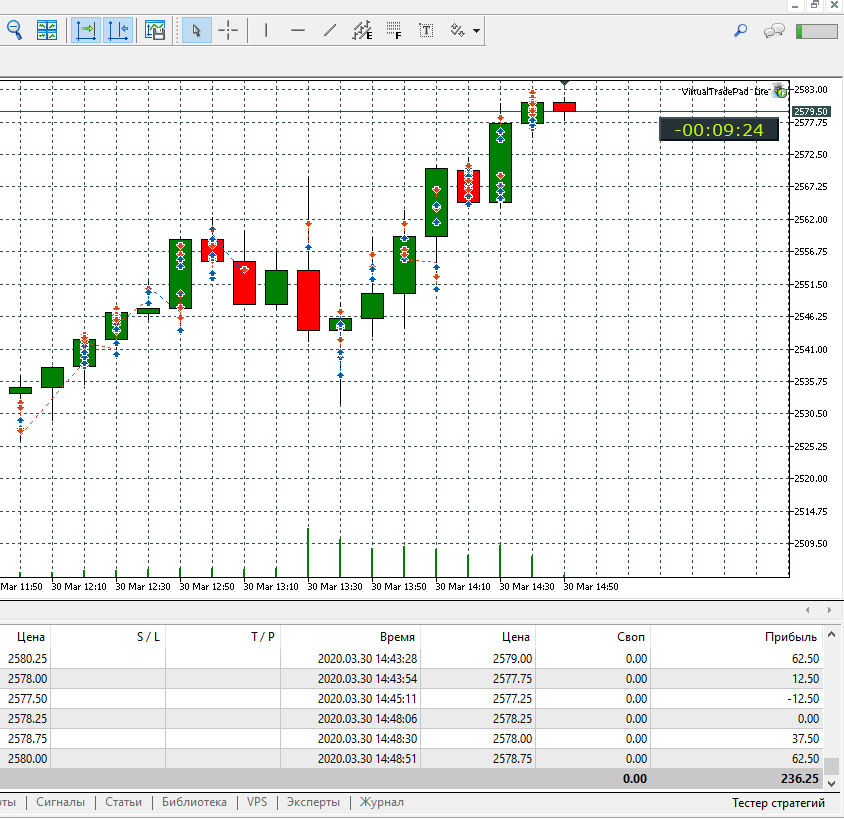Toggle chart auto-scroll to latest bar
Image resolution: width=844 pixels, height=819 pixels.
pyautogui.click(x=86, y=30)
